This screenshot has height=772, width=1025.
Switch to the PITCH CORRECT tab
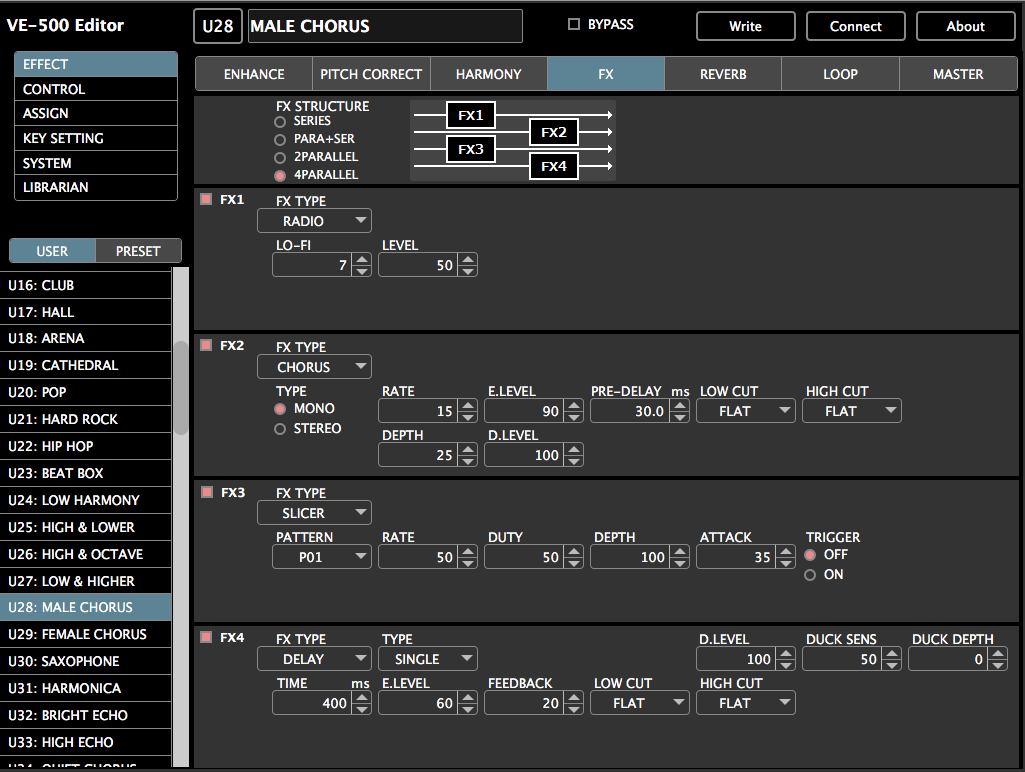point(371,73)
